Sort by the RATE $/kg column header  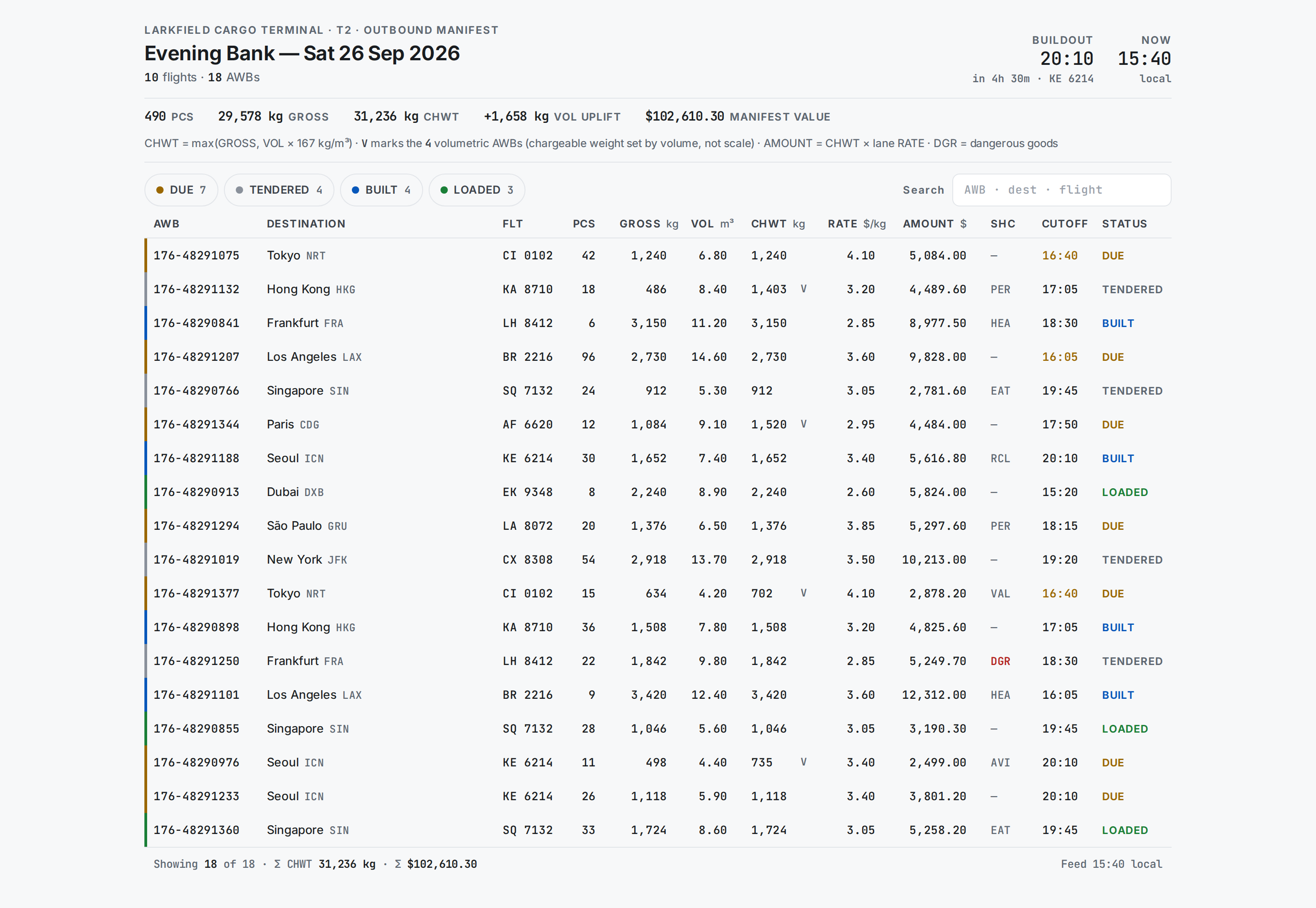point(857,224)
